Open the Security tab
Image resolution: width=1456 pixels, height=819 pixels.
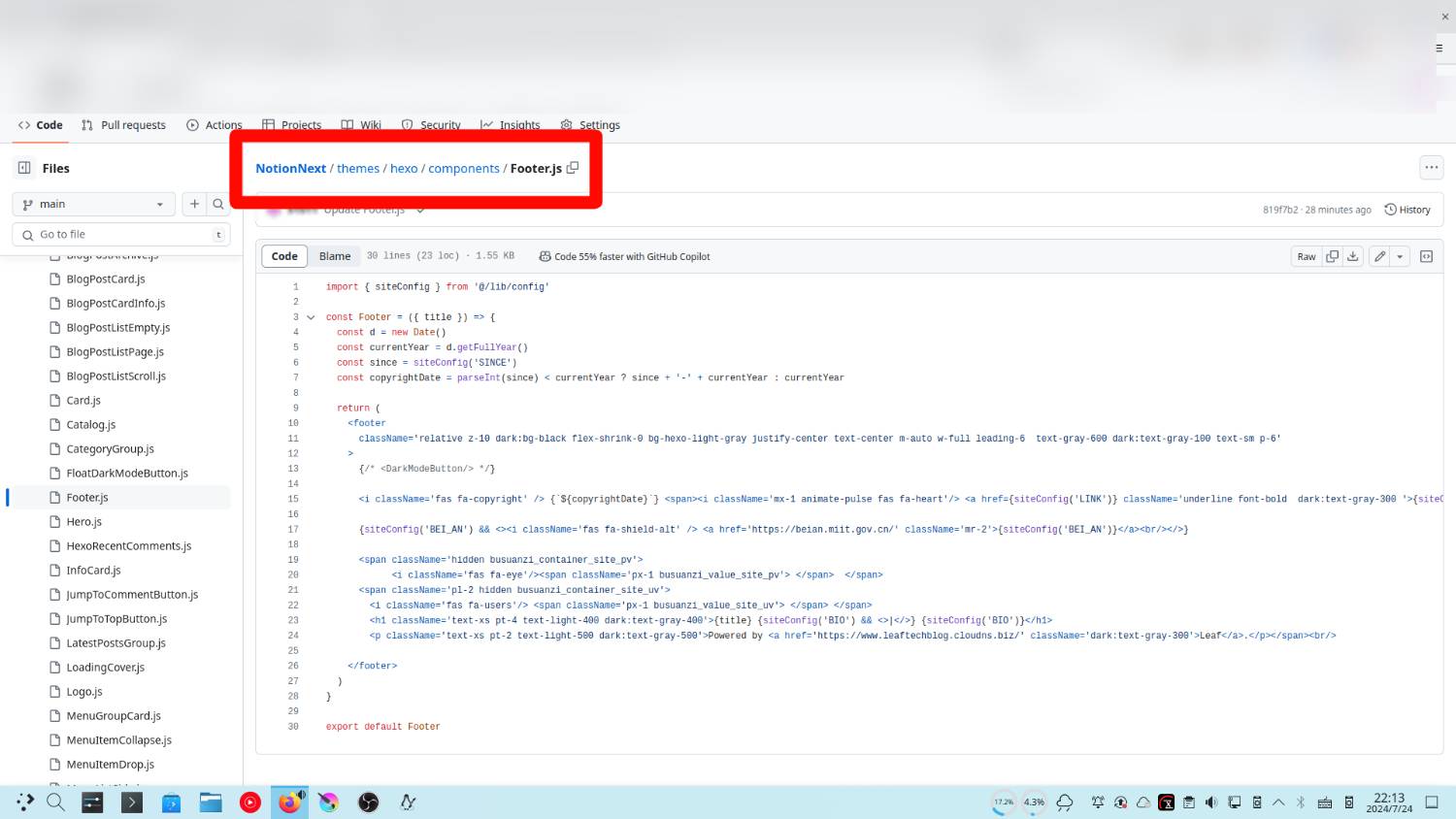(x=431, y=125)
